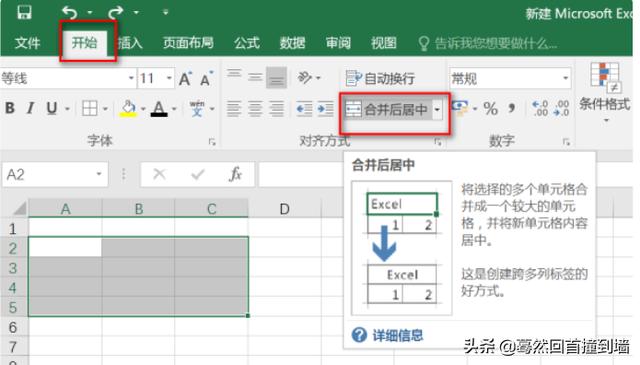
Task: Click Decrease Indent icon
Action: pos(304,109)
